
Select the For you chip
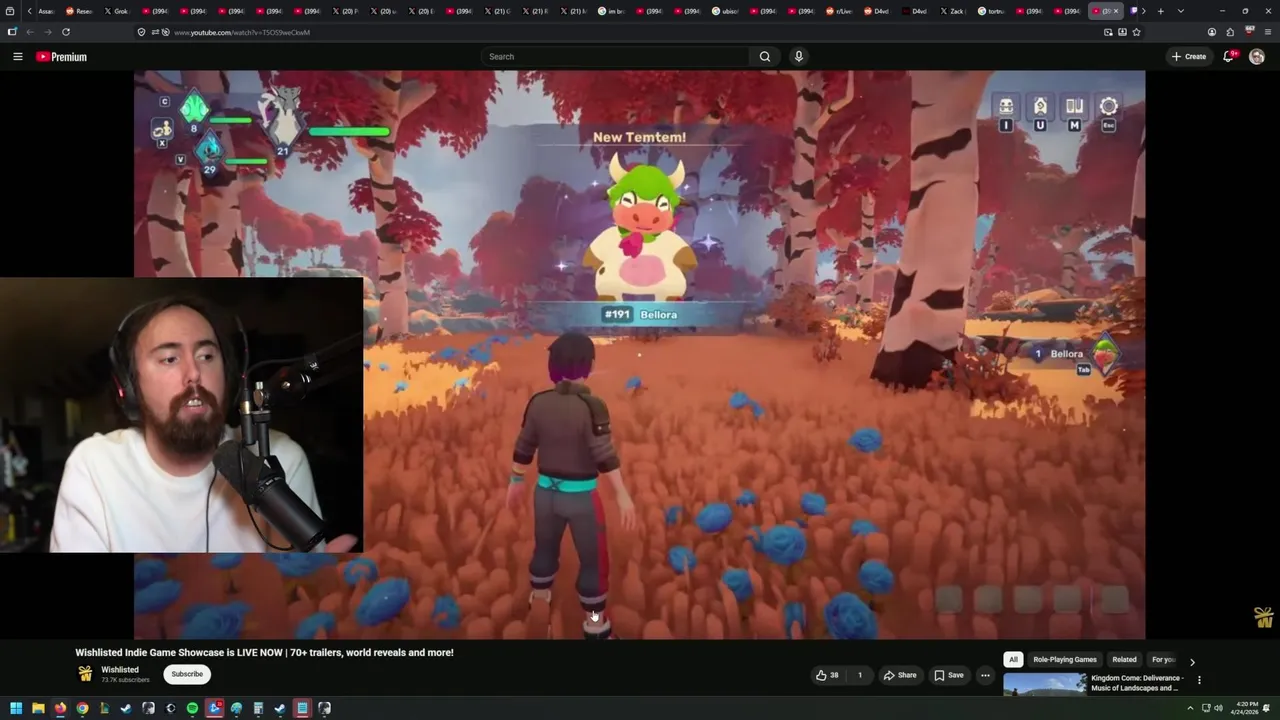point(1163,660)
